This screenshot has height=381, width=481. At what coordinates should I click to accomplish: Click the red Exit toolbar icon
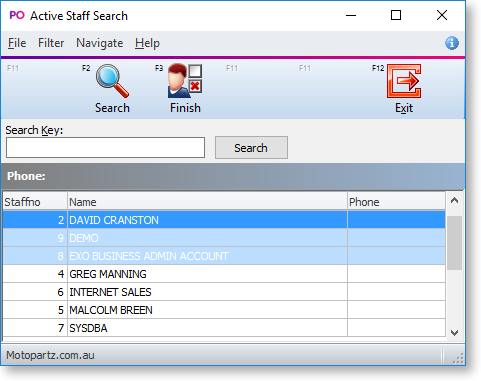pyautogui.click(x=404, y=81)
